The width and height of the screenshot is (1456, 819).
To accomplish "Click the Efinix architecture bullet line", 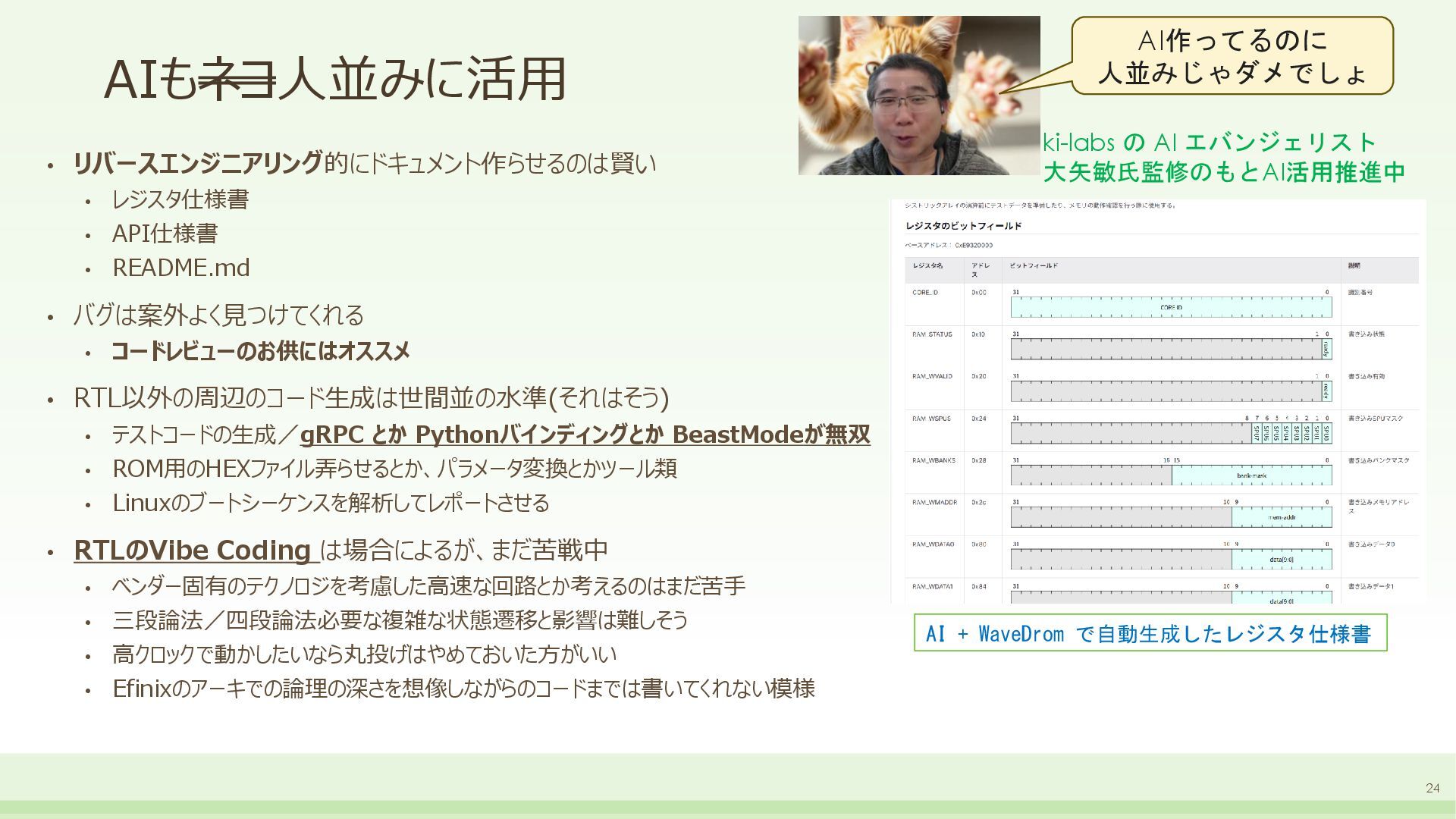I will (463, 689).
